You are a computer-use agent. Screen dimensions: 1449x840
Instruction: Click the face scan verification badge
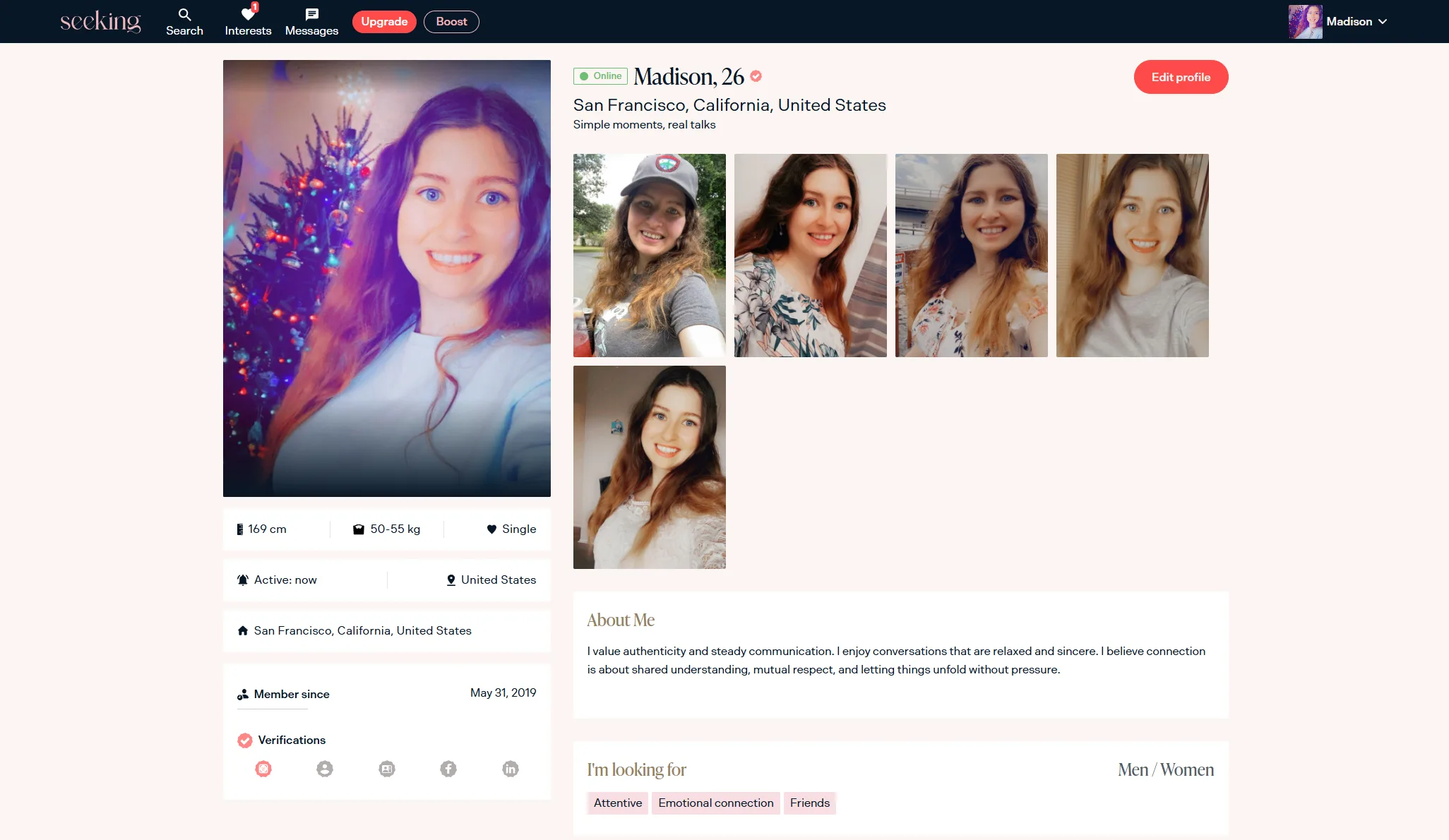pos(263,769)
